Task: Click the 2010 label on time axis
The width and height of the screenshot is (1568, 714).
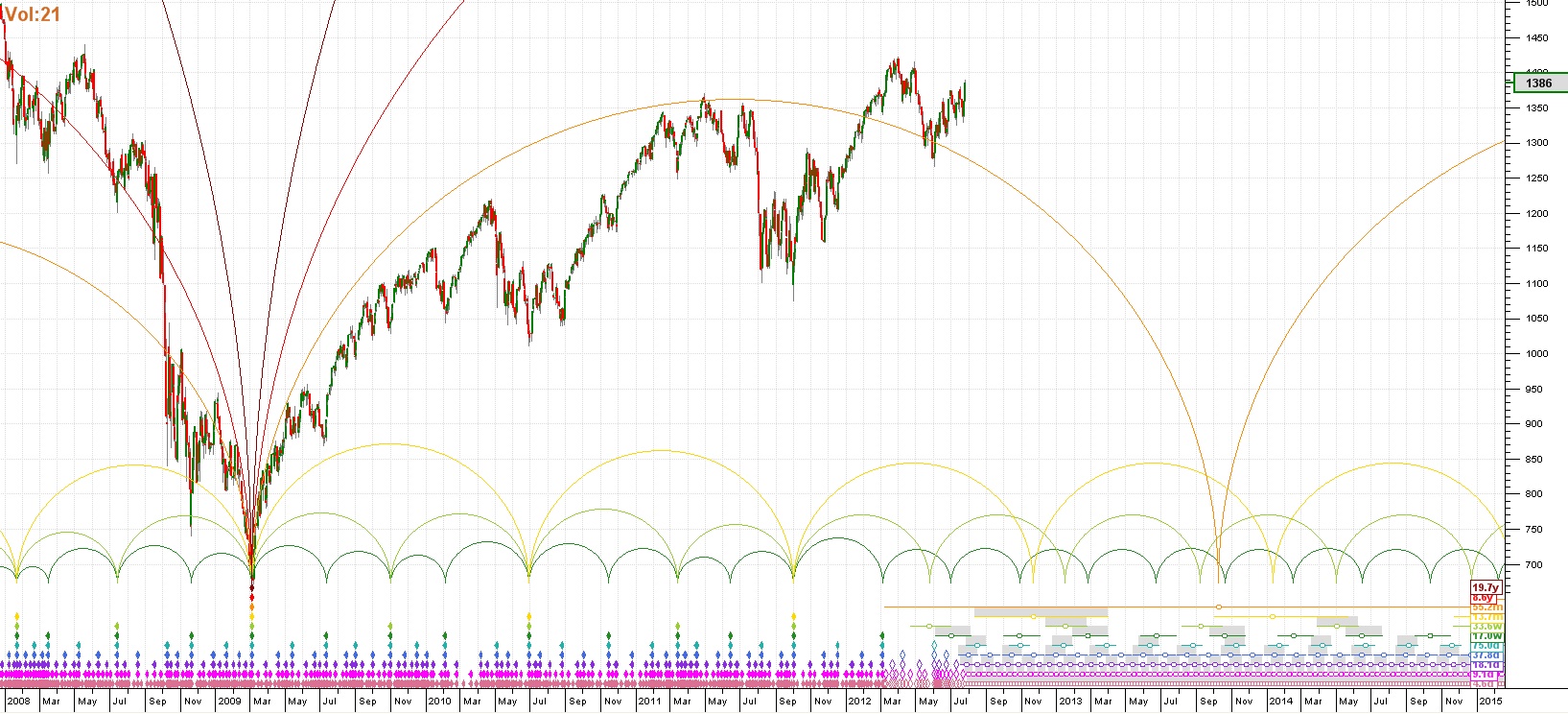Action: 439,702
